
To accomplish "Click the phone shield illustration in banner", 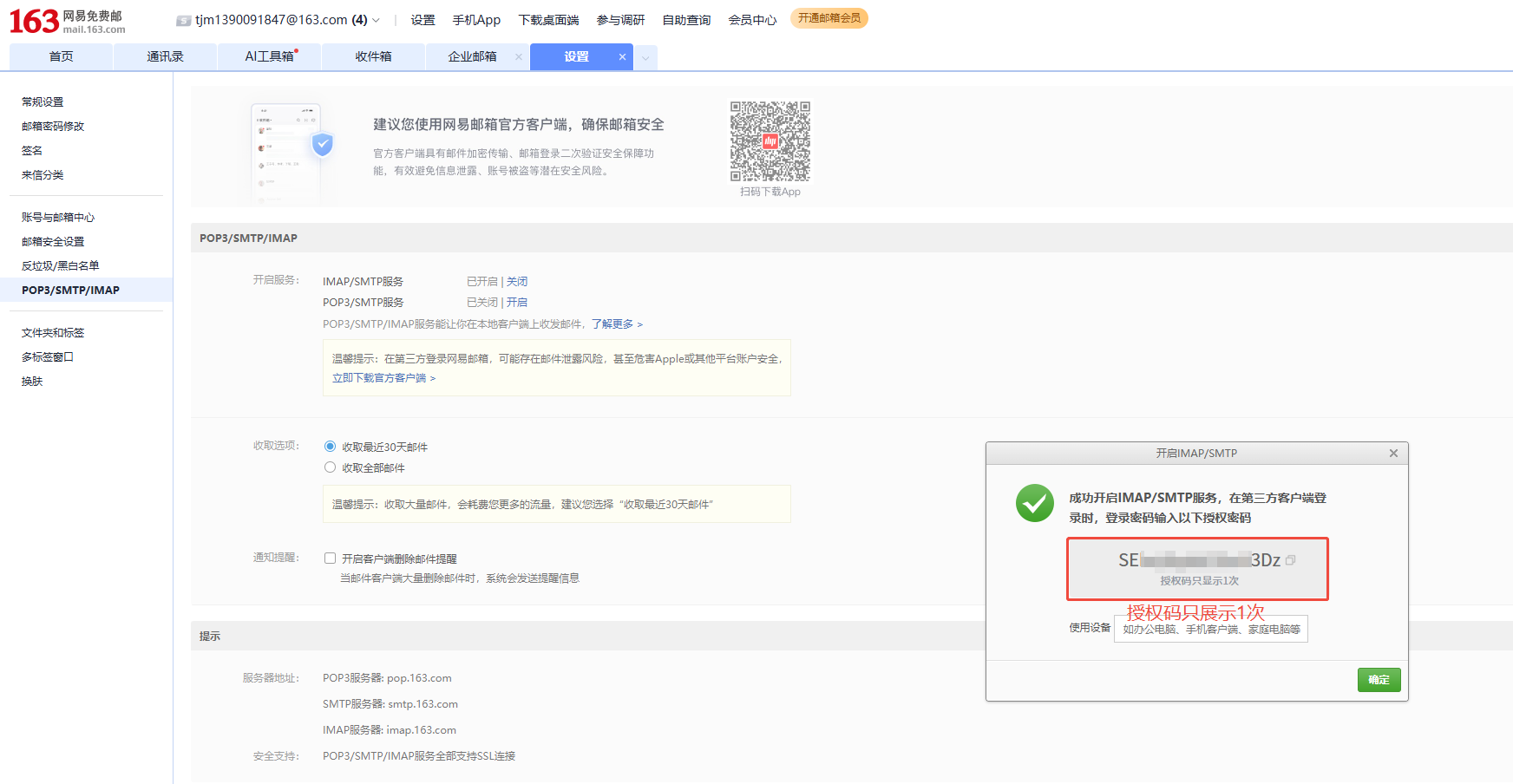I will point(291,153).
